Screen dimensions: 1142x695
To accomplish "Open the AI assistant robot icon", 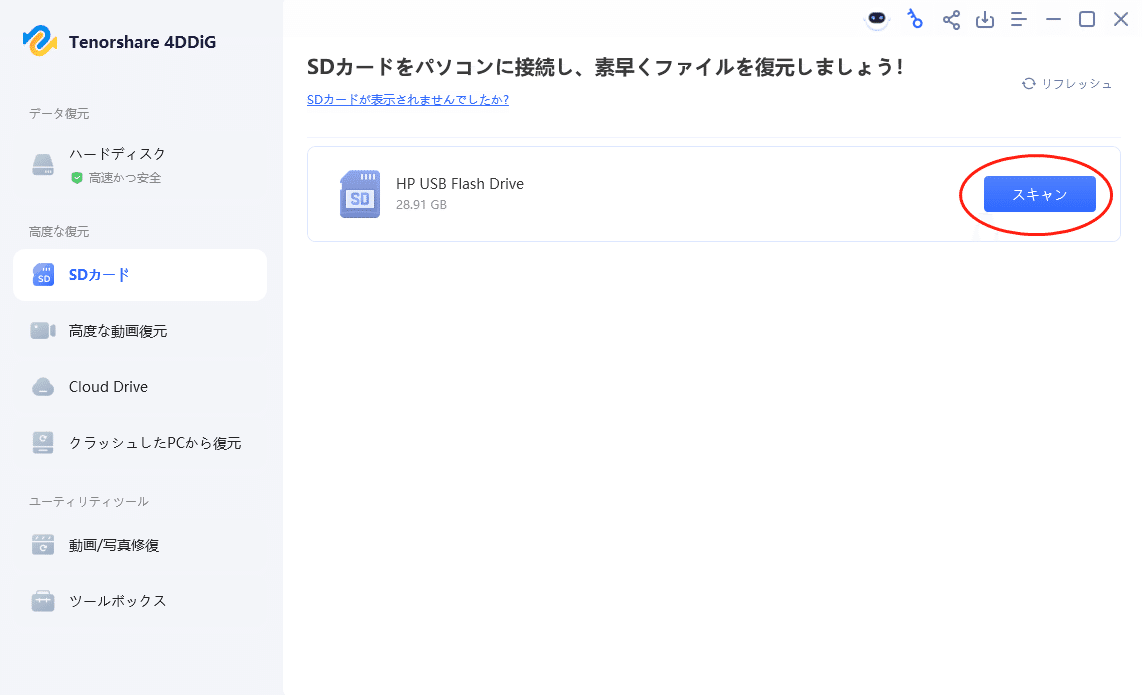I will pos(876,19).
